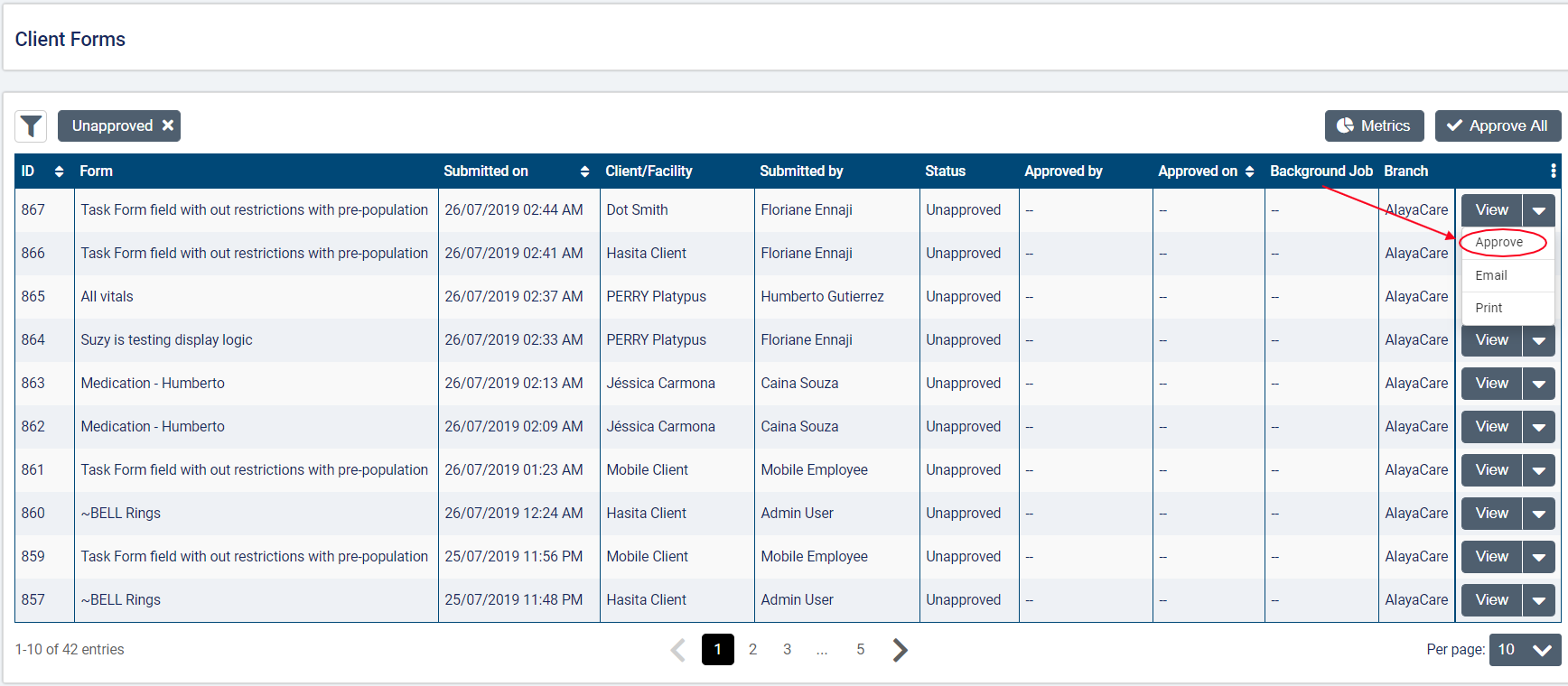Open the table column options kebab menu
1568x686 pixels.
[1553, 171]
